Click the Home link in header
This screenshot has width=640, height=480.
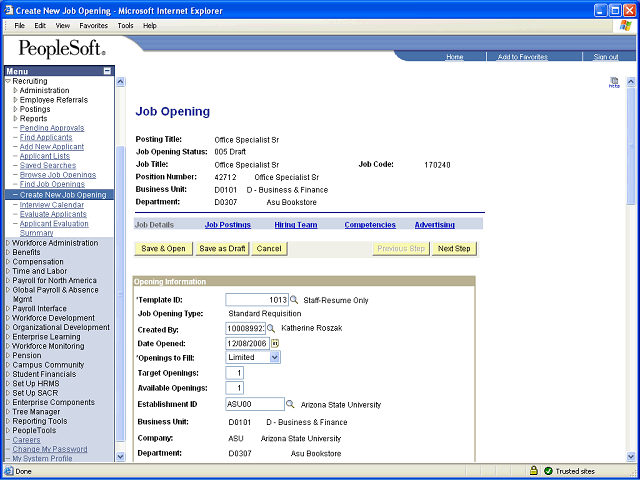coord(454,57)
